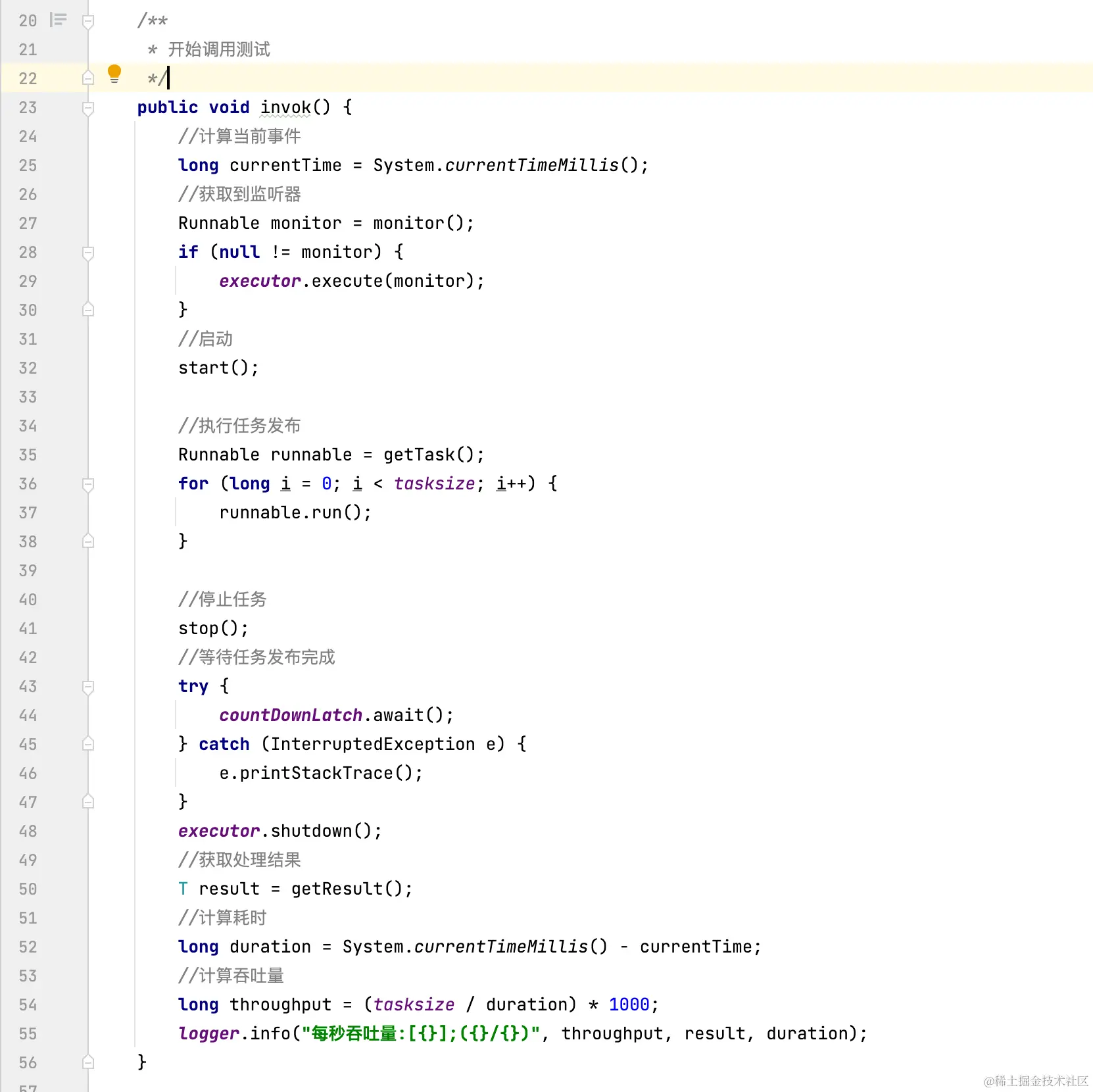
Task: Click executor in the execute(monitor) statement
Action: click(x=260, y=281)
